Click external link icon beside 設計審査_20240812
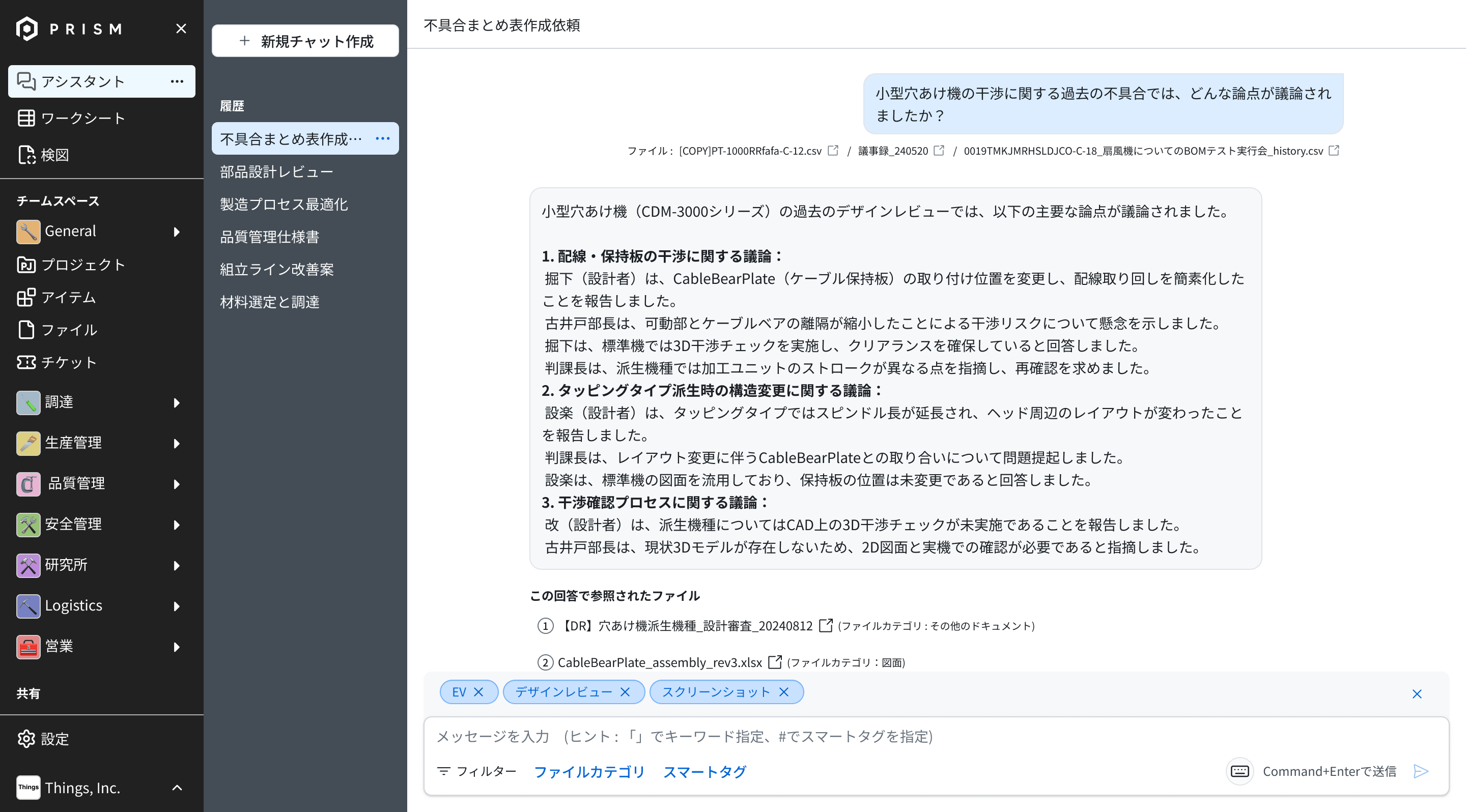The width and height of the screenshot is (1466, 812). [825, 625]
